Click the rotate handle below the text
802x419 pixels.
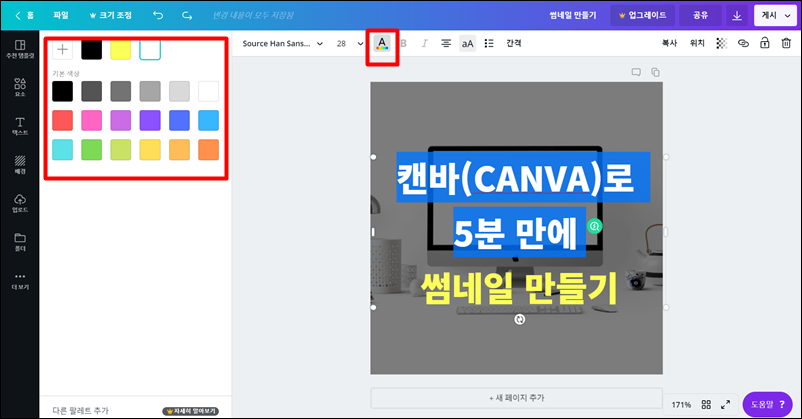click(520, 320)
